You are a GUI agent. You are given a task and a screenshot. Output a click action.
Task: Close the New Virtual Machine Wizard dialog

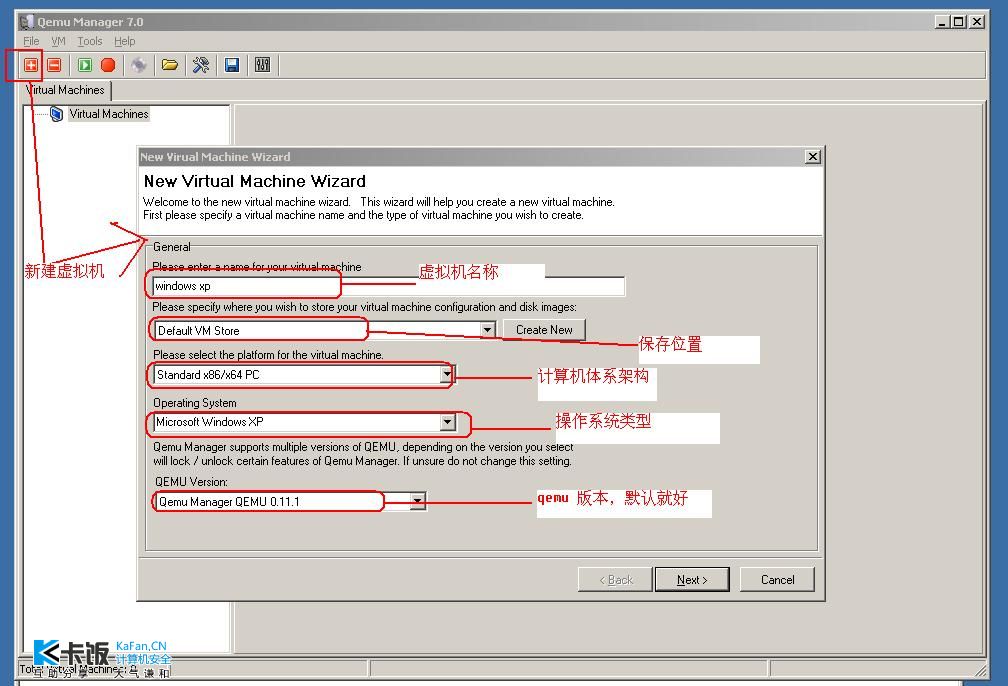pyautogui.click(x=813, y=157)
